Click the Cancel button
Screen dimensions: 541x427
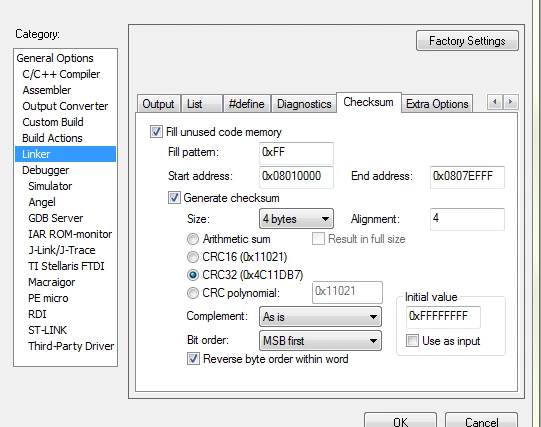coord(481,421)
